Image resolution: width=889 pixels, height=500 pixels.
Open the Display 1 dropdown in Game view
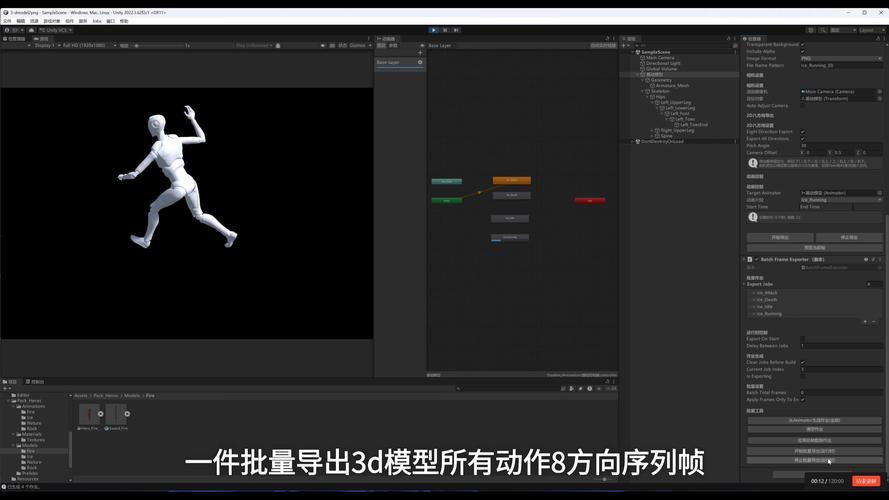pos(47,45)
